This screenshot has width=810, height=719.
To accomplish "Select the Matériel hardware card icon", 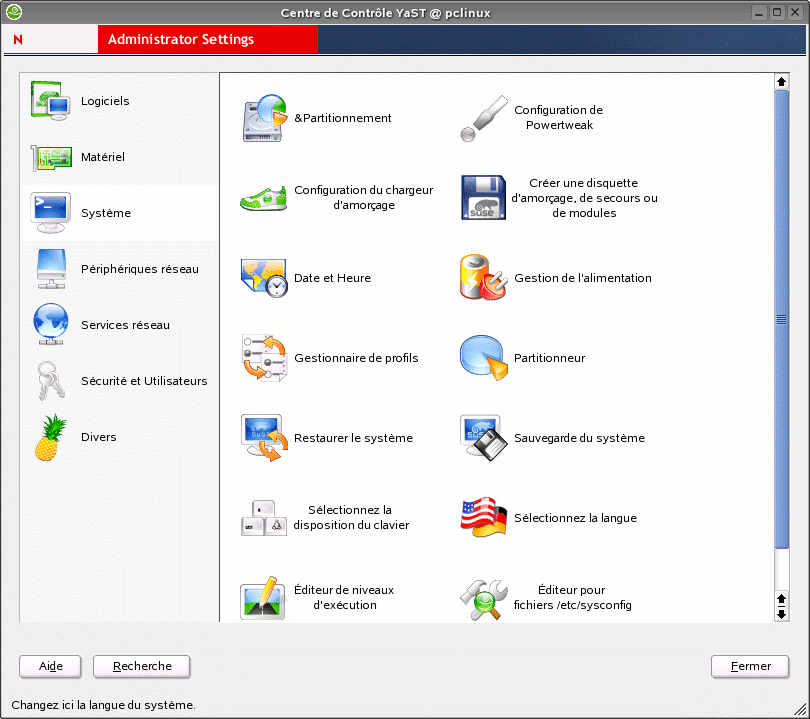I will (x=51, y=157).
